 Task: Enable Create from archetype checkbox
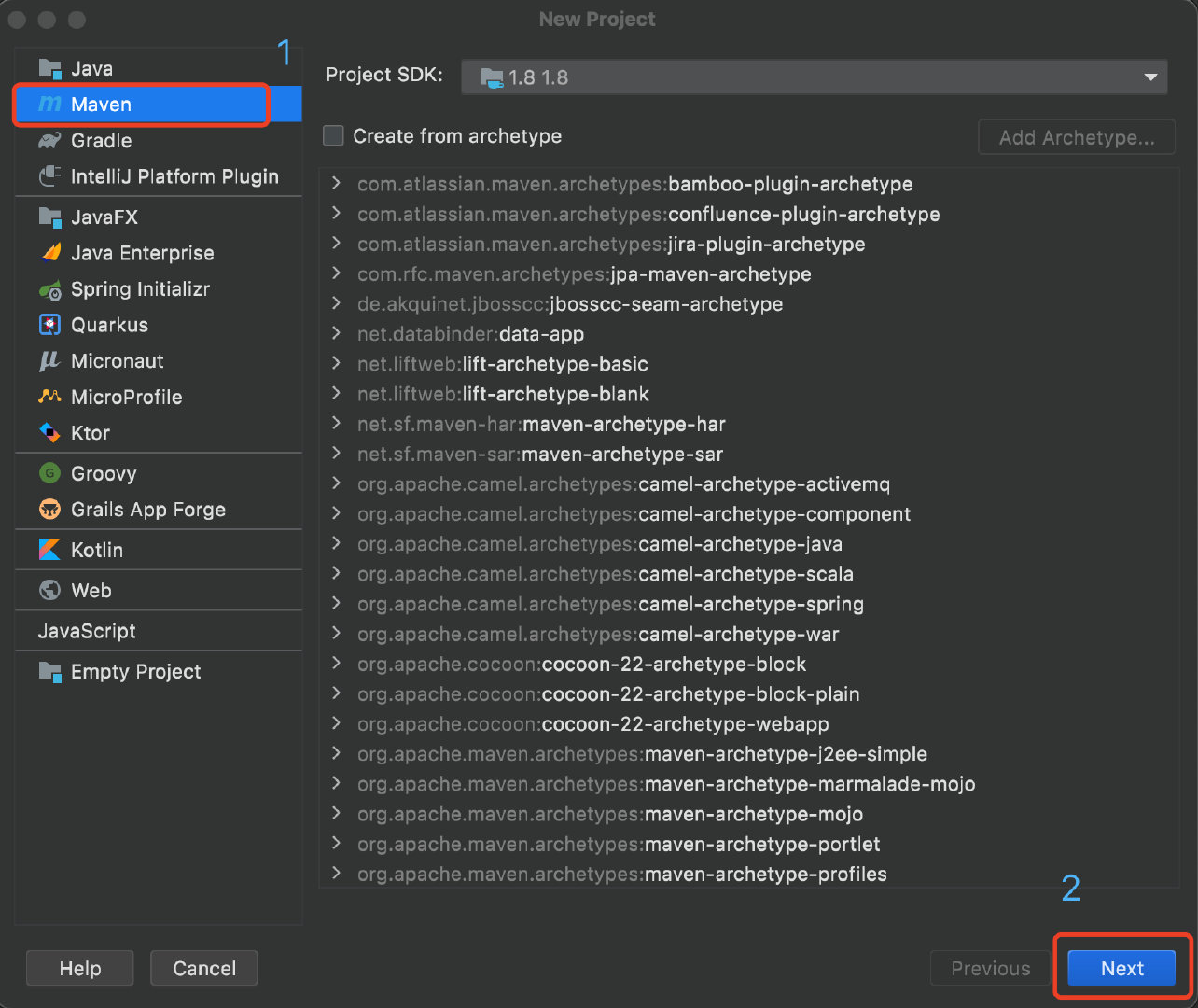[333, 136]
